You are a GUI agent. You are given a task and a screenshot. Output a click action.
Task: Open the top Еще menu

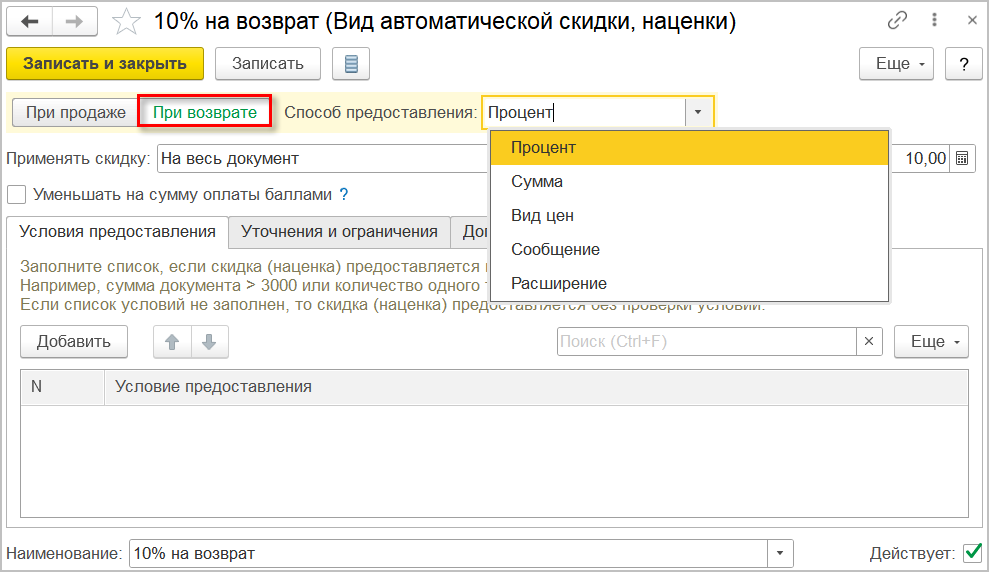[896, 64]
